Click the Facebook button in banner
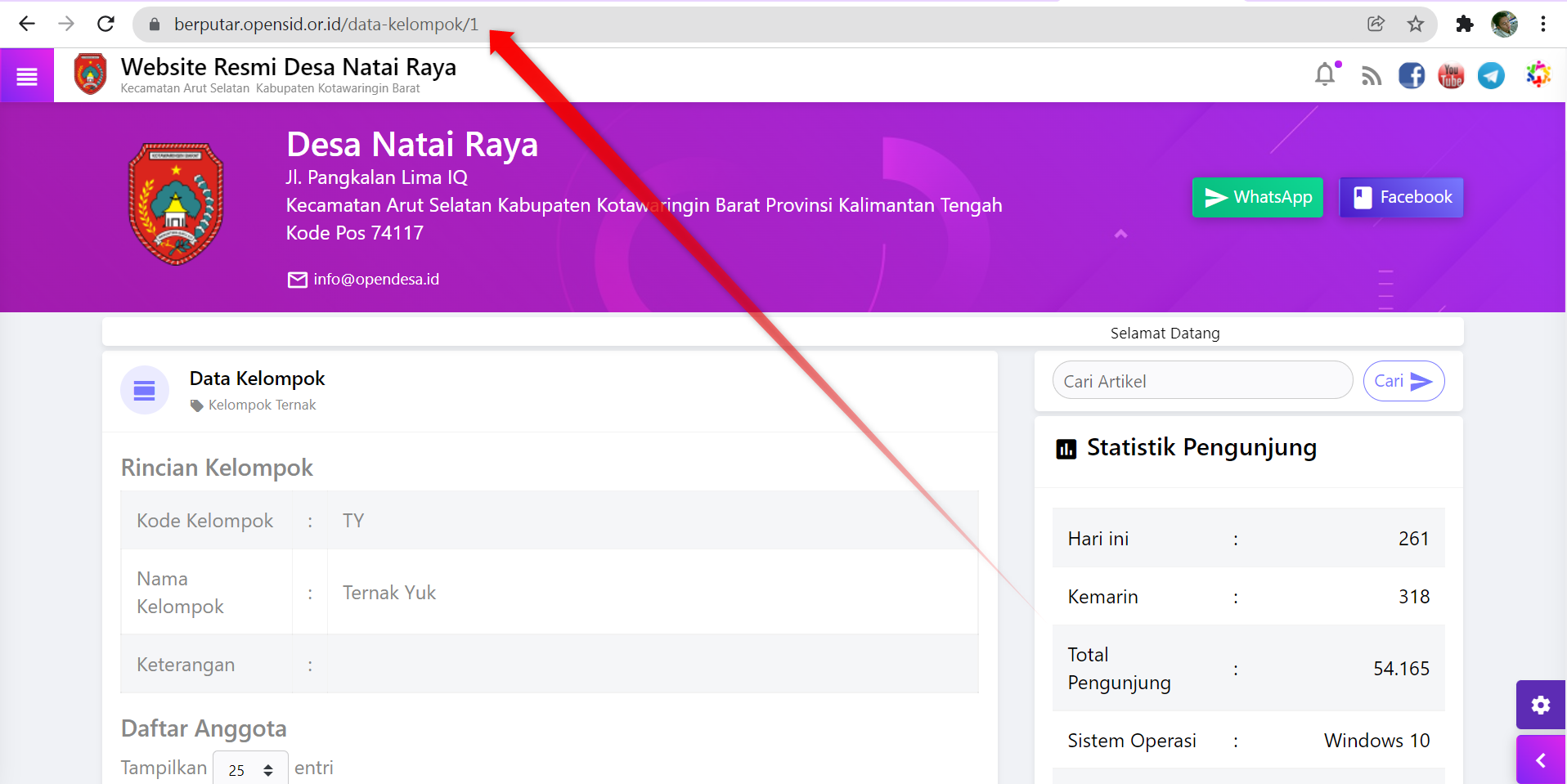1567x784 pixels. coord(1402,197)
